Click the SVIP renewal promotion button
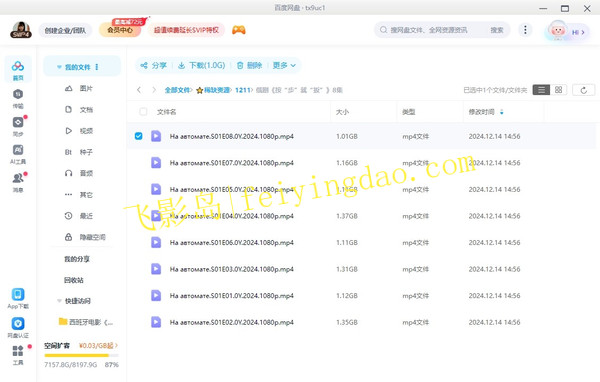Viewport: 600px width, 382px height. (x=186, y=30)
